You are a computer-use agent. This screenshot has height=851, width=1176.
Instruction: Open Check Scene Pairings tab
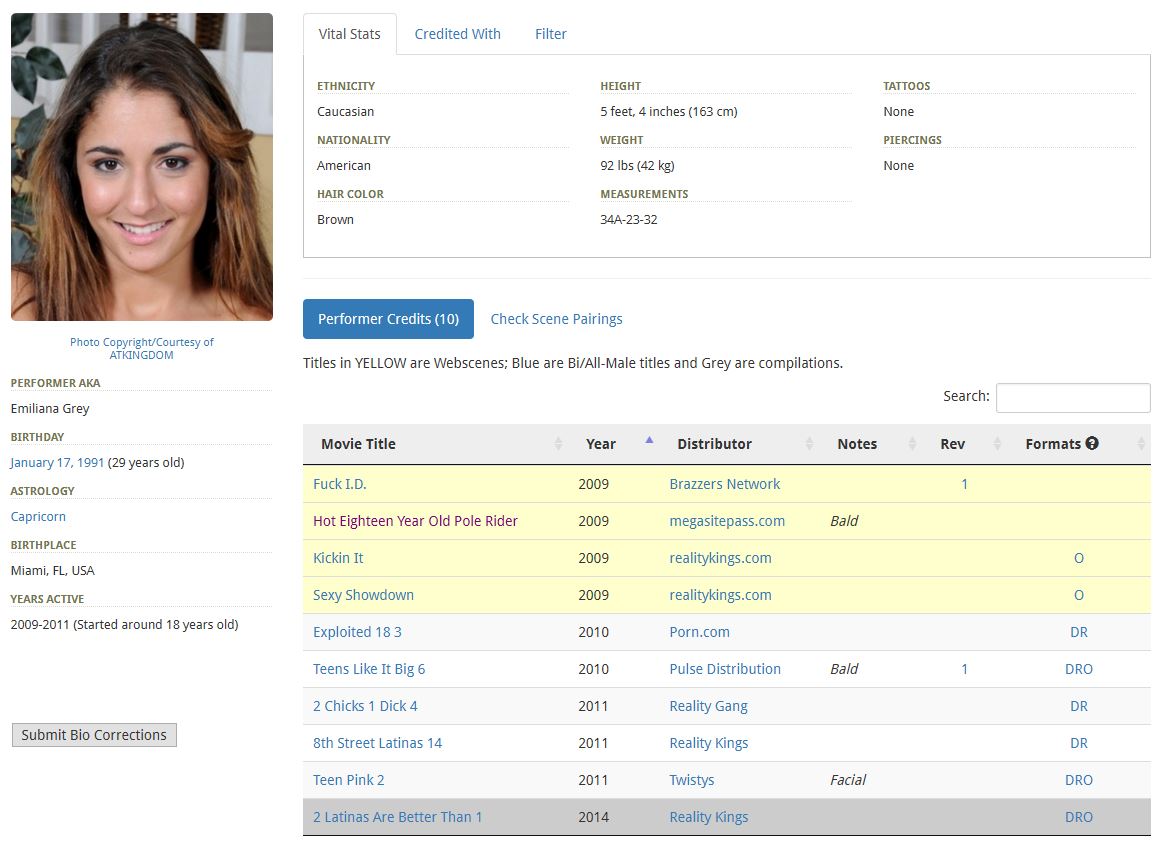pos(556,319)
